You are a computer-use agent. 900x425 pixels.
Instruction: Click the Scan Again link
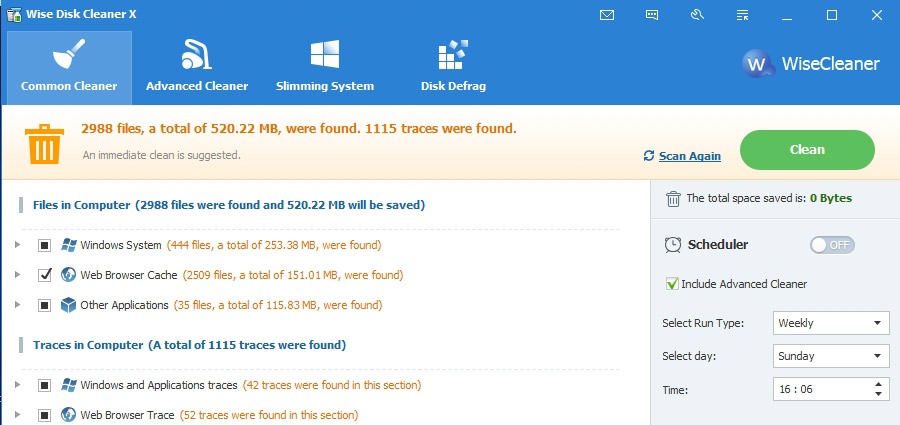pos(689,156)
